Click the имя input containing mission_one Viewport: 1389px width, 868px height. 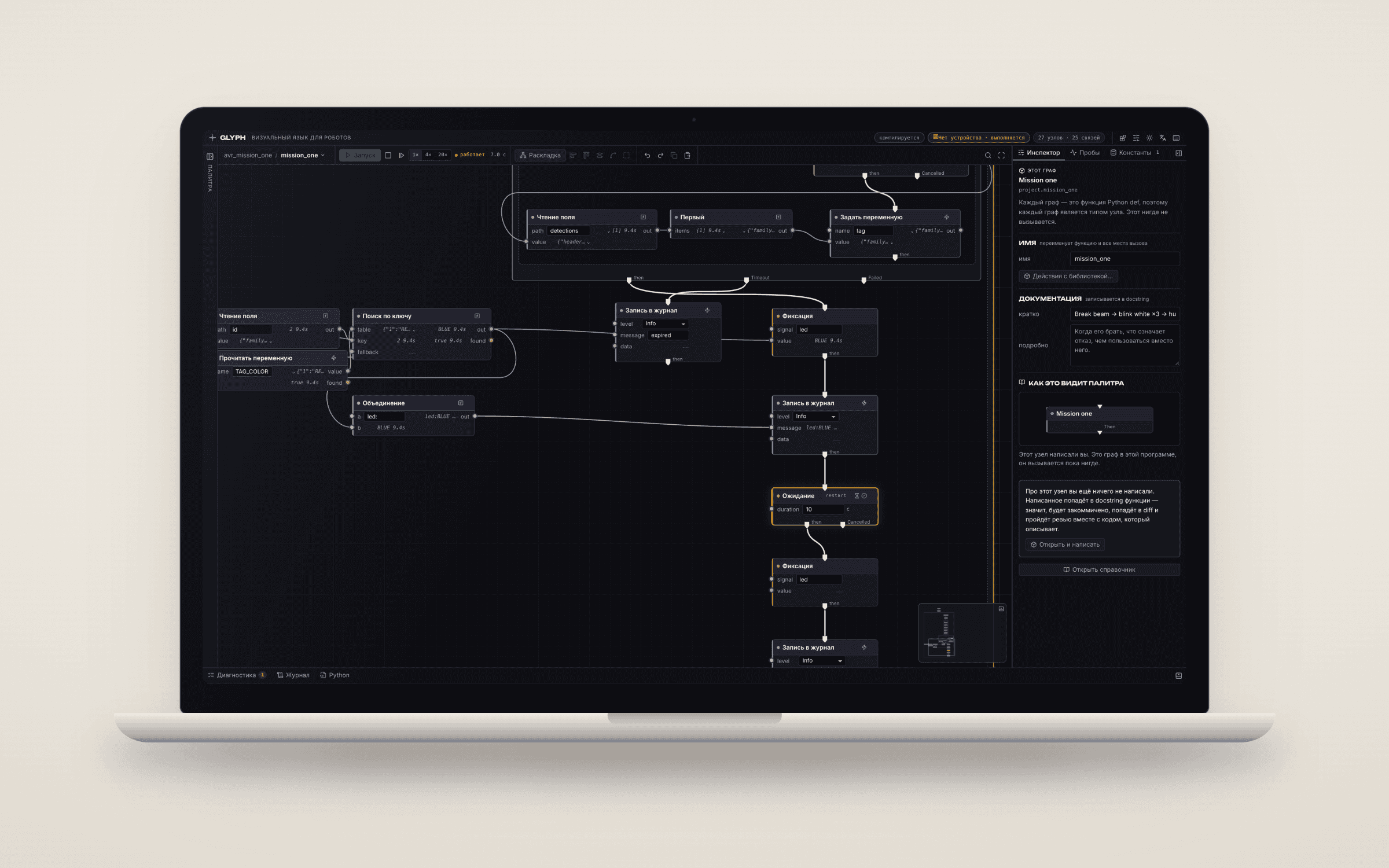coord(1125,259)
